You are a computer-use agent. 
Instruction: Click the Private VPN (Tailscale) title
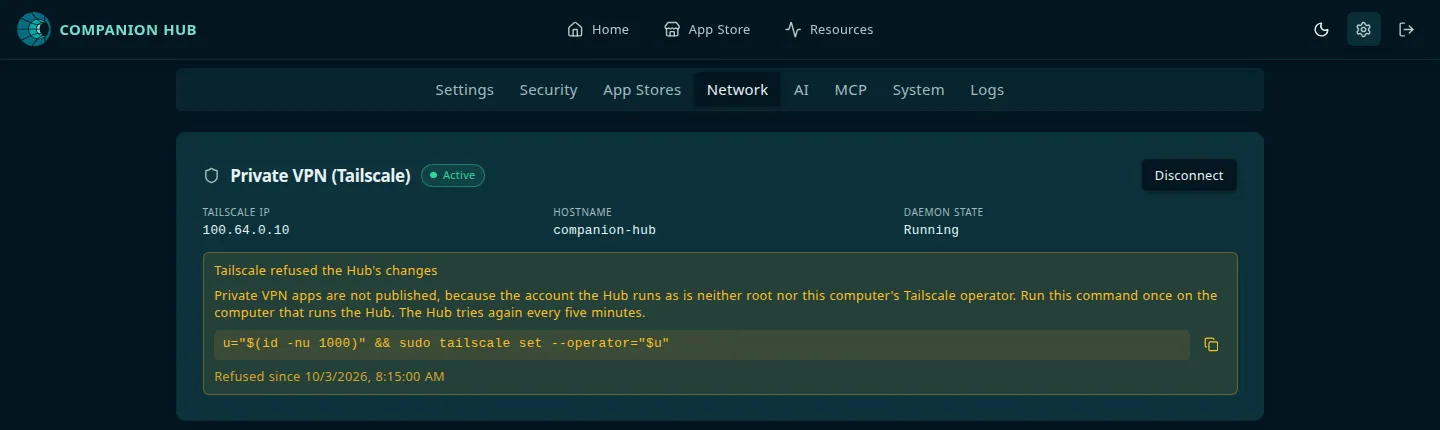pyautogui.click(x=321, y=176)
